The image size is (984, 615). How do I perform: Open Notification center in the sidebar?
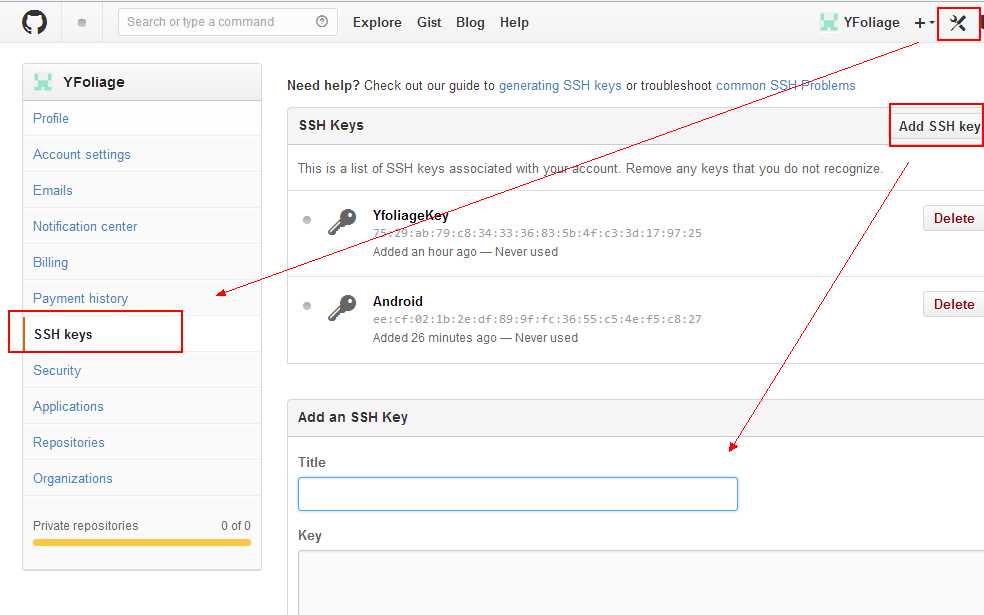pyautogui.click(x=142, y=226)
